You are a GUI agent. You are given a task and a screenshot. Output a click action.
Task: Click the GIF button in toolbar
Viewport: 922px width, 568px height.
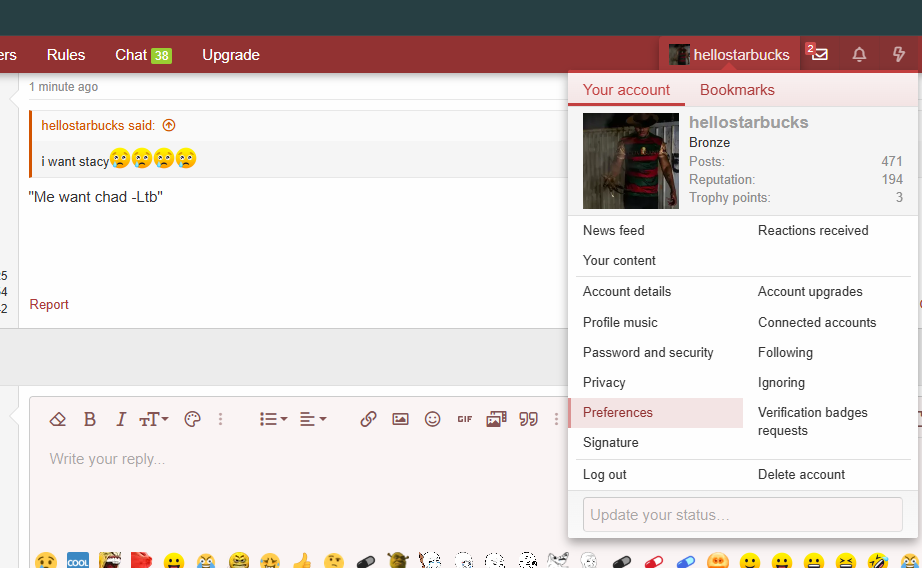[465, 419]
